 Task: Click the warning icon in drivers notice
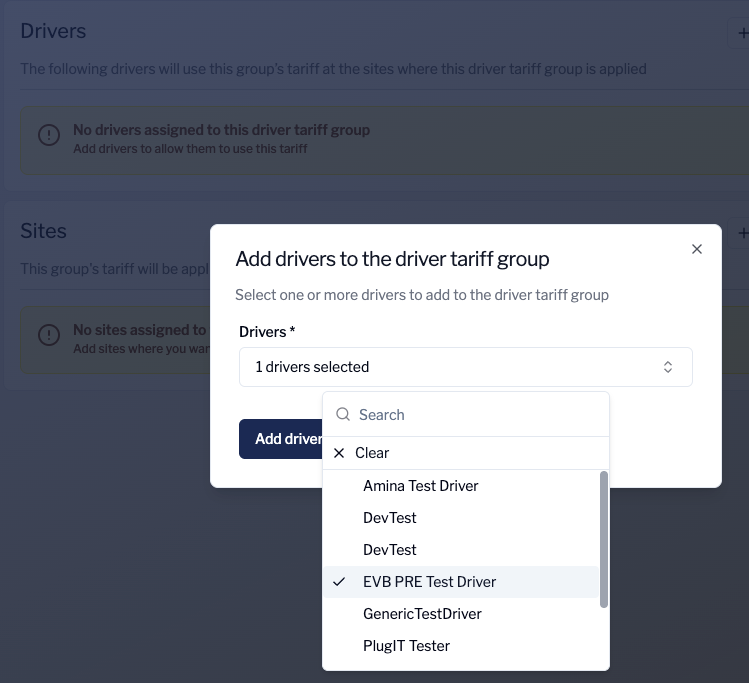[x=48, y=134]
